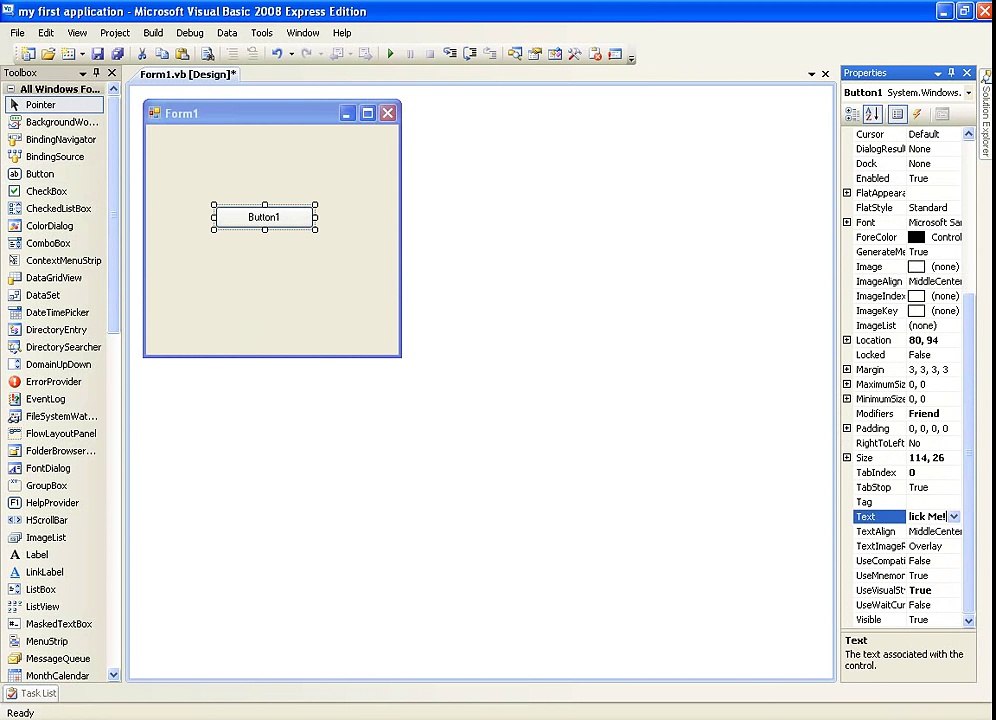Image resolution: width=996 pixels, height=720 pixels.
Task: Click the Open File folder icon
Action: [48, 54]
